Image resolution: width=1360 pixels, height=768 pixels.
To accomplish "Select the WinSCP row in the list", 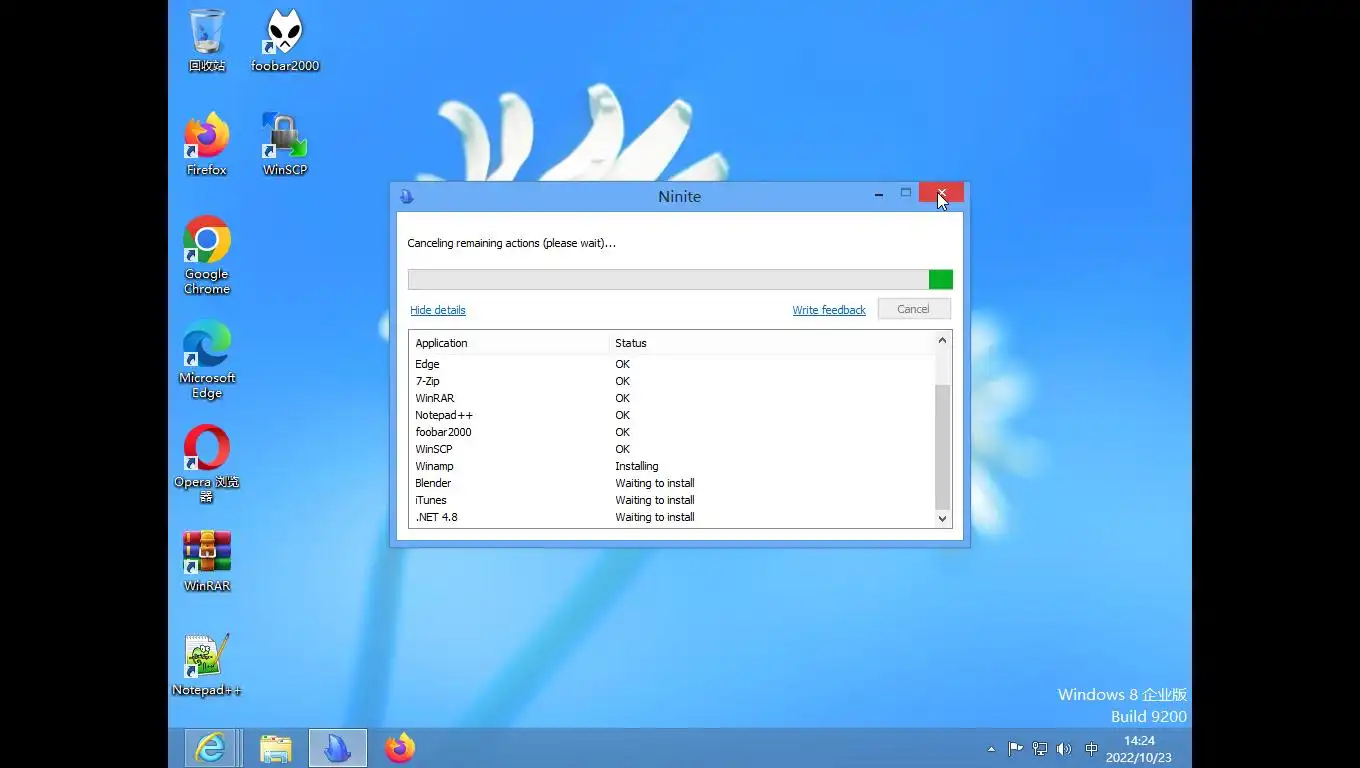I will tap(671, 449).
